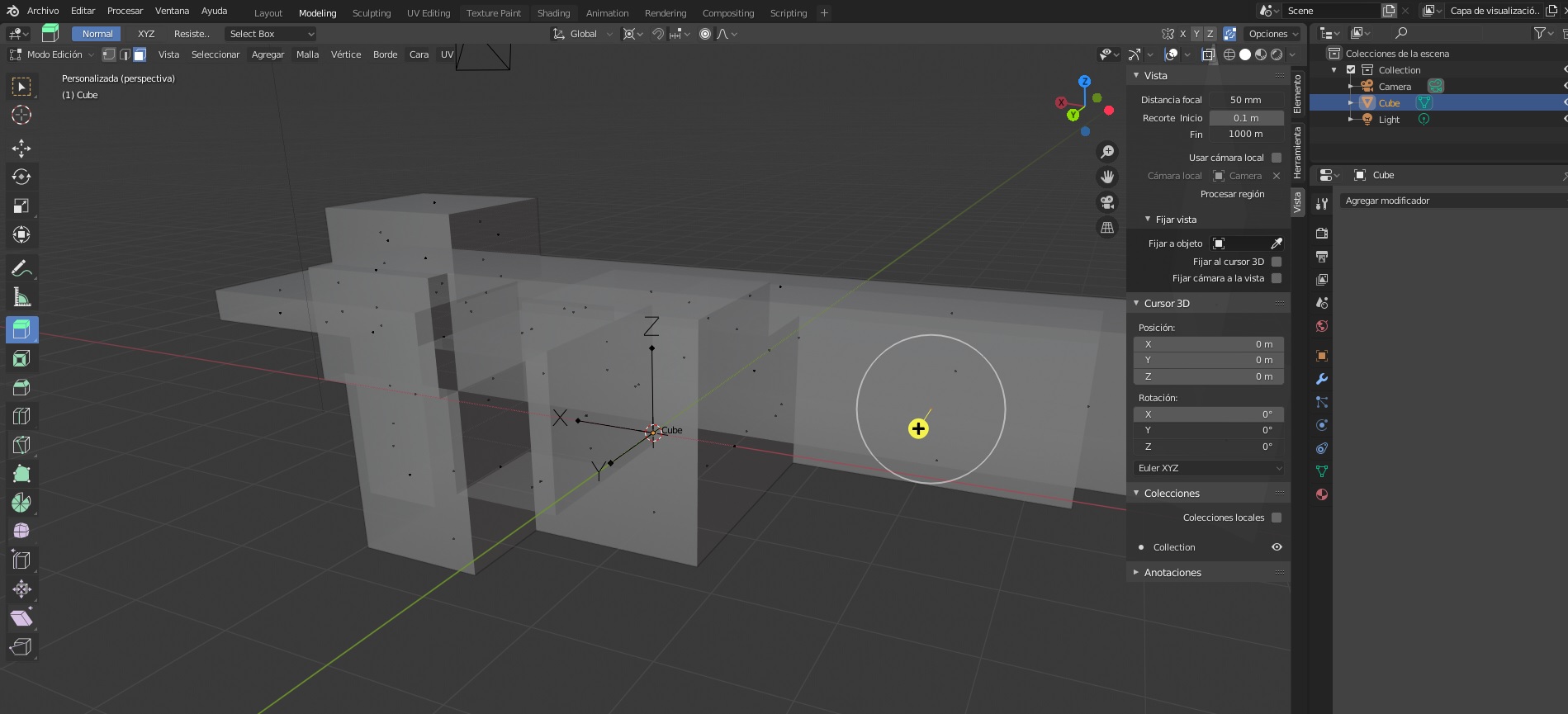This screenshot has width=1568, height=714.
Task: Select Cube in the outliner
Action: pyautogui.click(x=1389, y=103)
